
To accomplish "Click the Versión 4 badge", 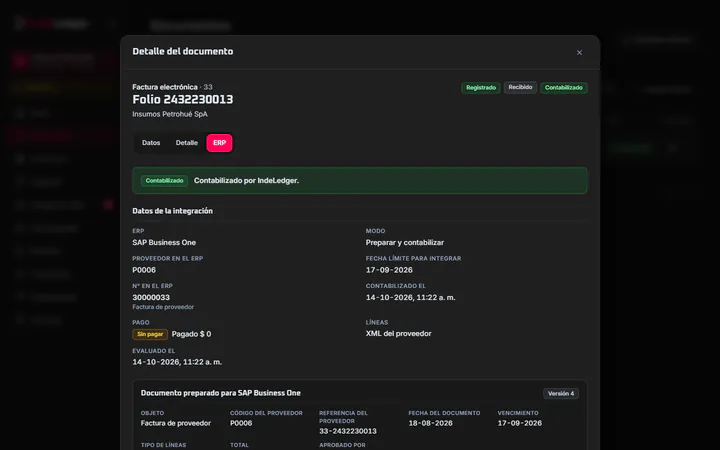I will coord(561,394).
